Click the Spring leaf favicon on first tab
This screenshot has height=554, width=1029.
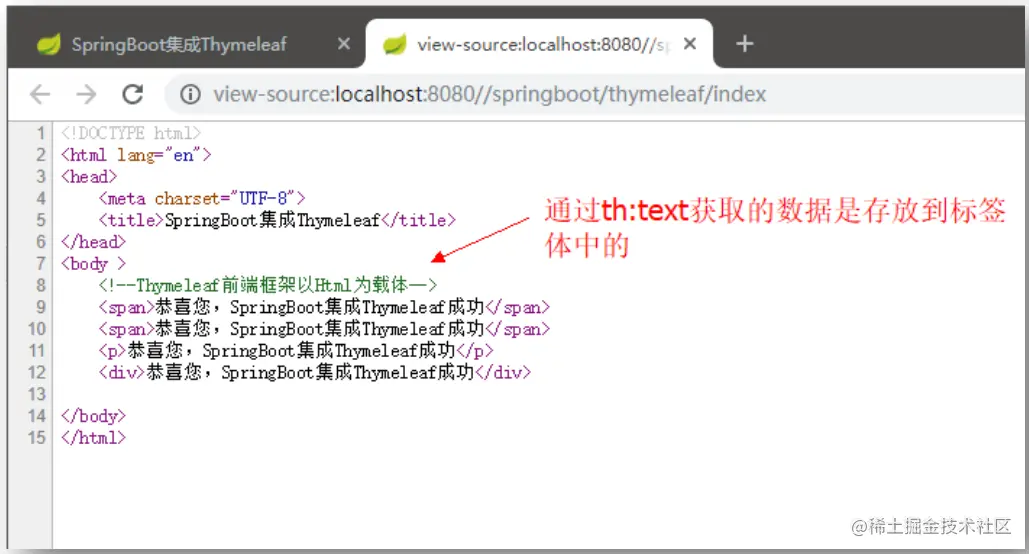[x=49, y=44]
